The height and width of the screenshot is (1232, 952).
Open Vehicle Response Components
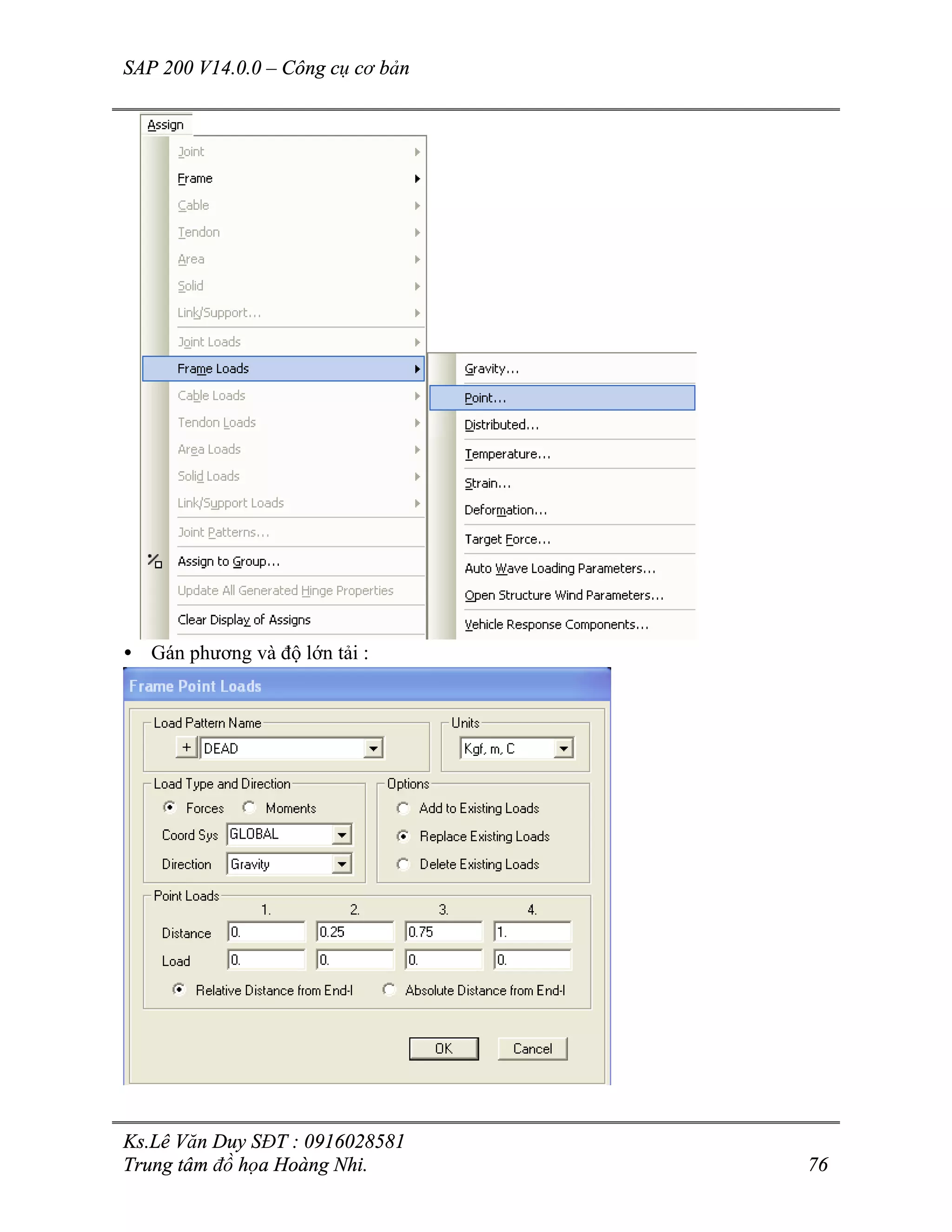click(x=562, y=624)
